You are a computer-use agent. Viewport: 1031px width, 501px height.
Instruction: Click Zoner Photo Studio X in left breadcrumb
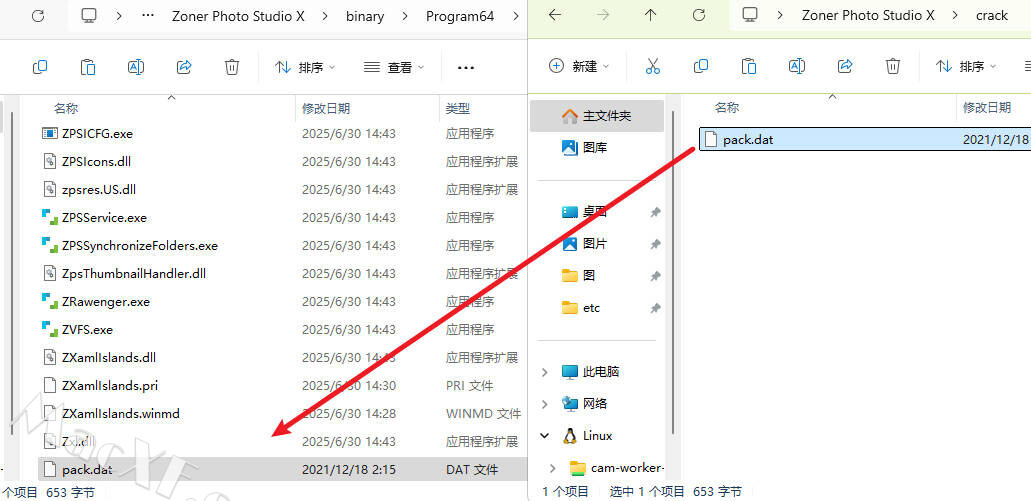[x=238, y=16]
